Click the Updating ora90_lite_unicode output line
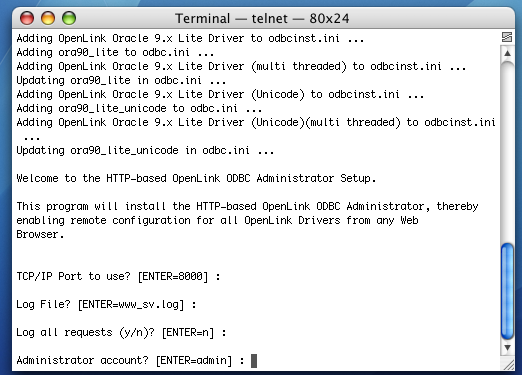 [145, 151]
